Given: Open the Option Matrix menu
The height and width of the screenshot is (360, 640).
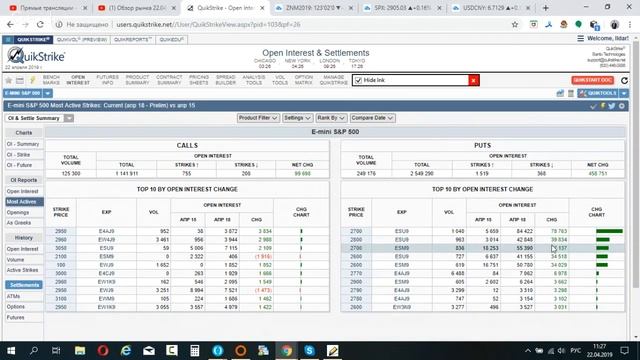Looking at the screenshot, I should pos(304,80).
